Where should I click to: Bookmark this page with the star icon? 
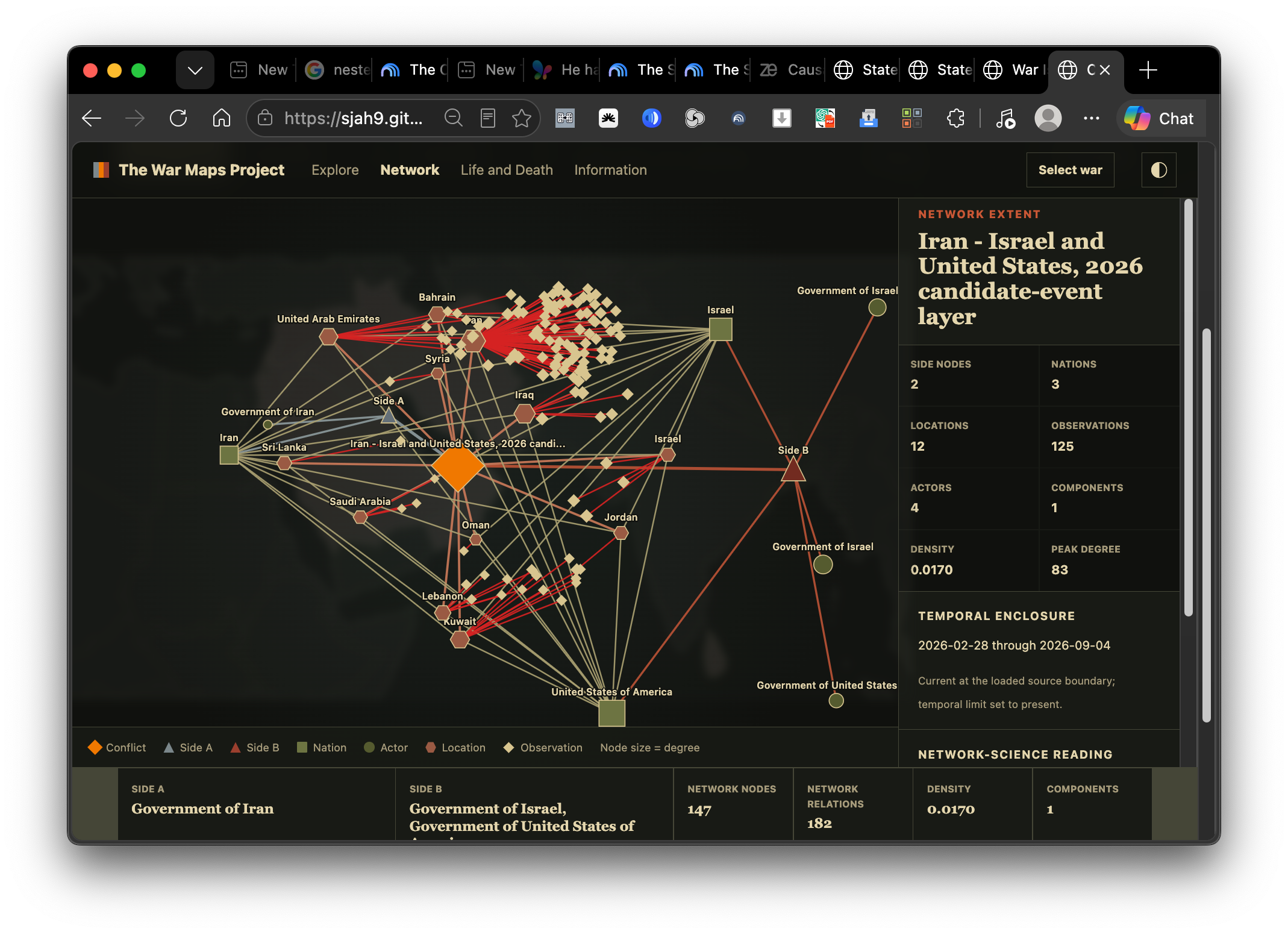522,118
